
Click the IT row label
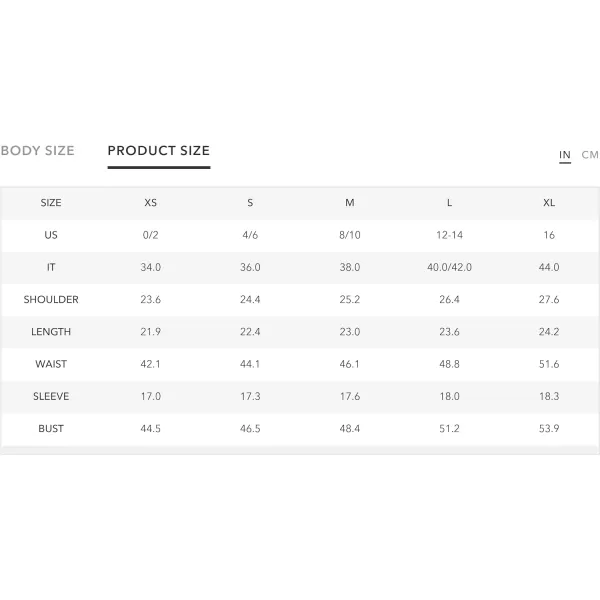pyautogui.click(x=51, y=267)
